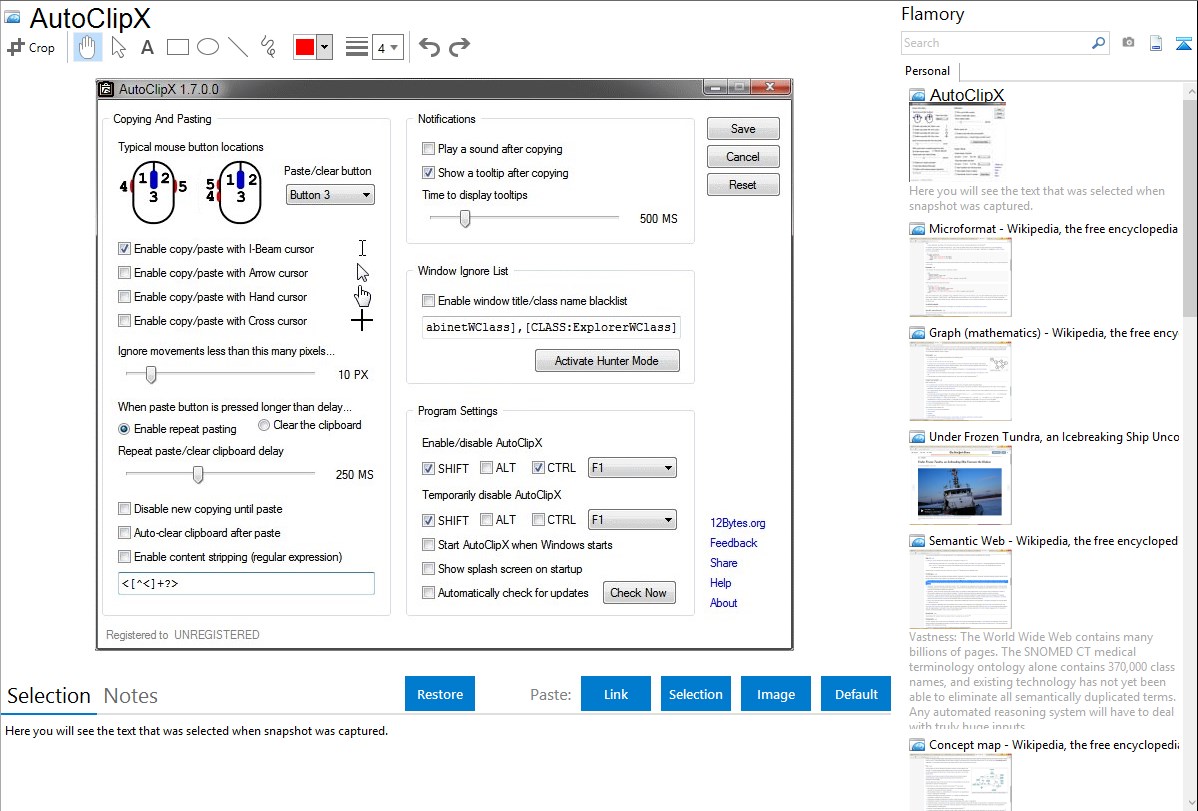Check Enable copy/paste with Arrow cursor

(125, 273)
